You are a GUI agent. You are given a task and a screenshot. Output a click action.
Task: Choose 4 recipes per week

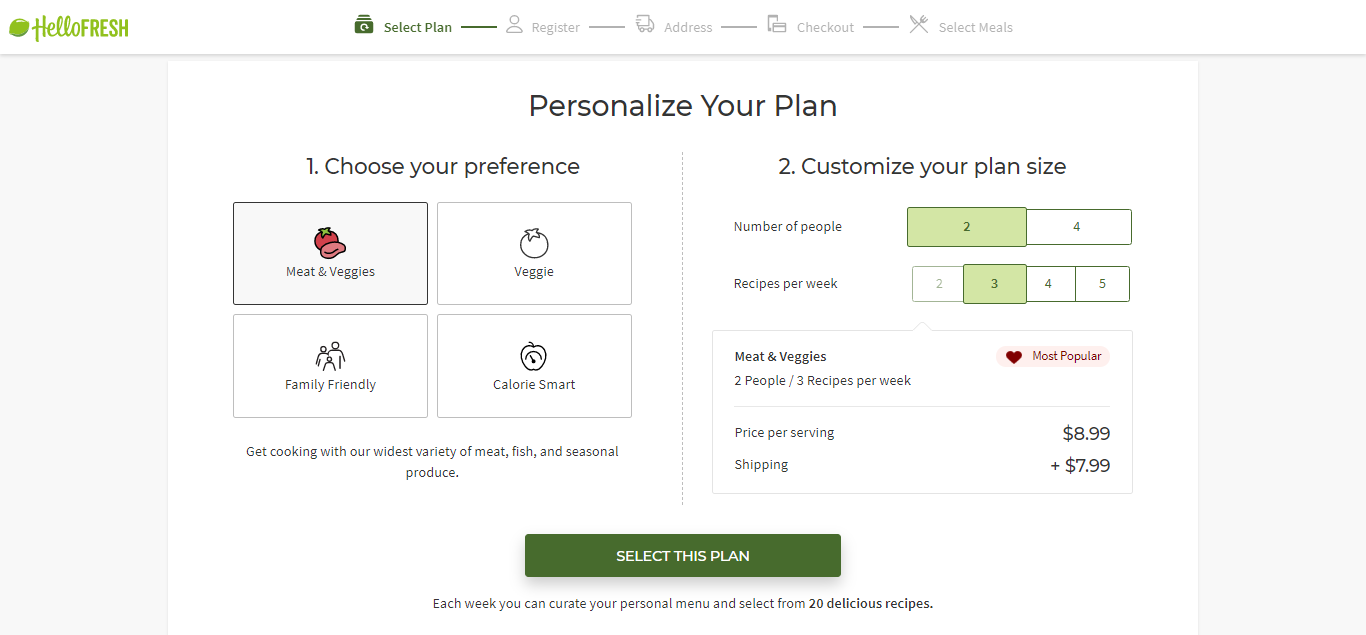tap(1048, 284)
